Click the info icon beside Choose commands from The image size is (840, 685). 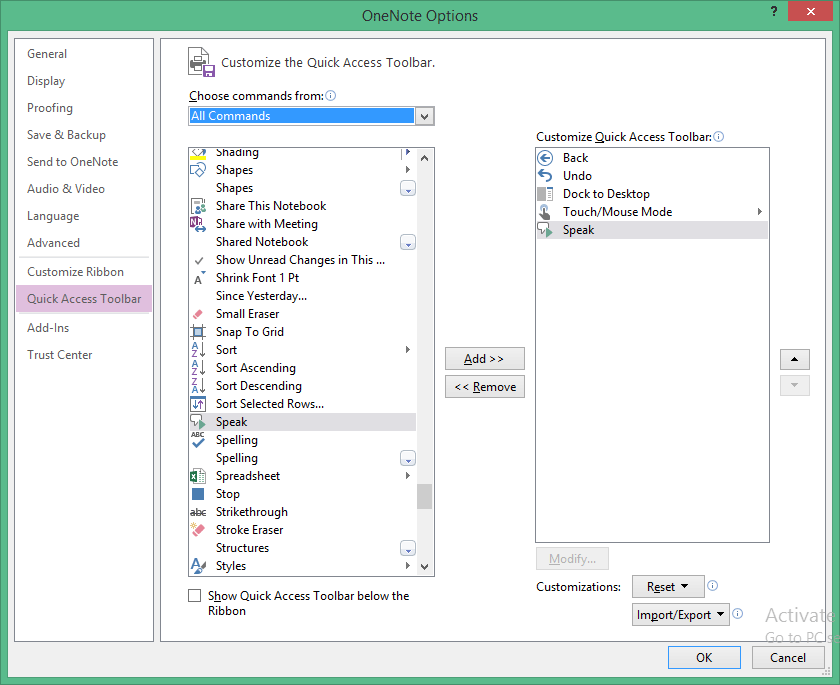click(x=331, y=96)
